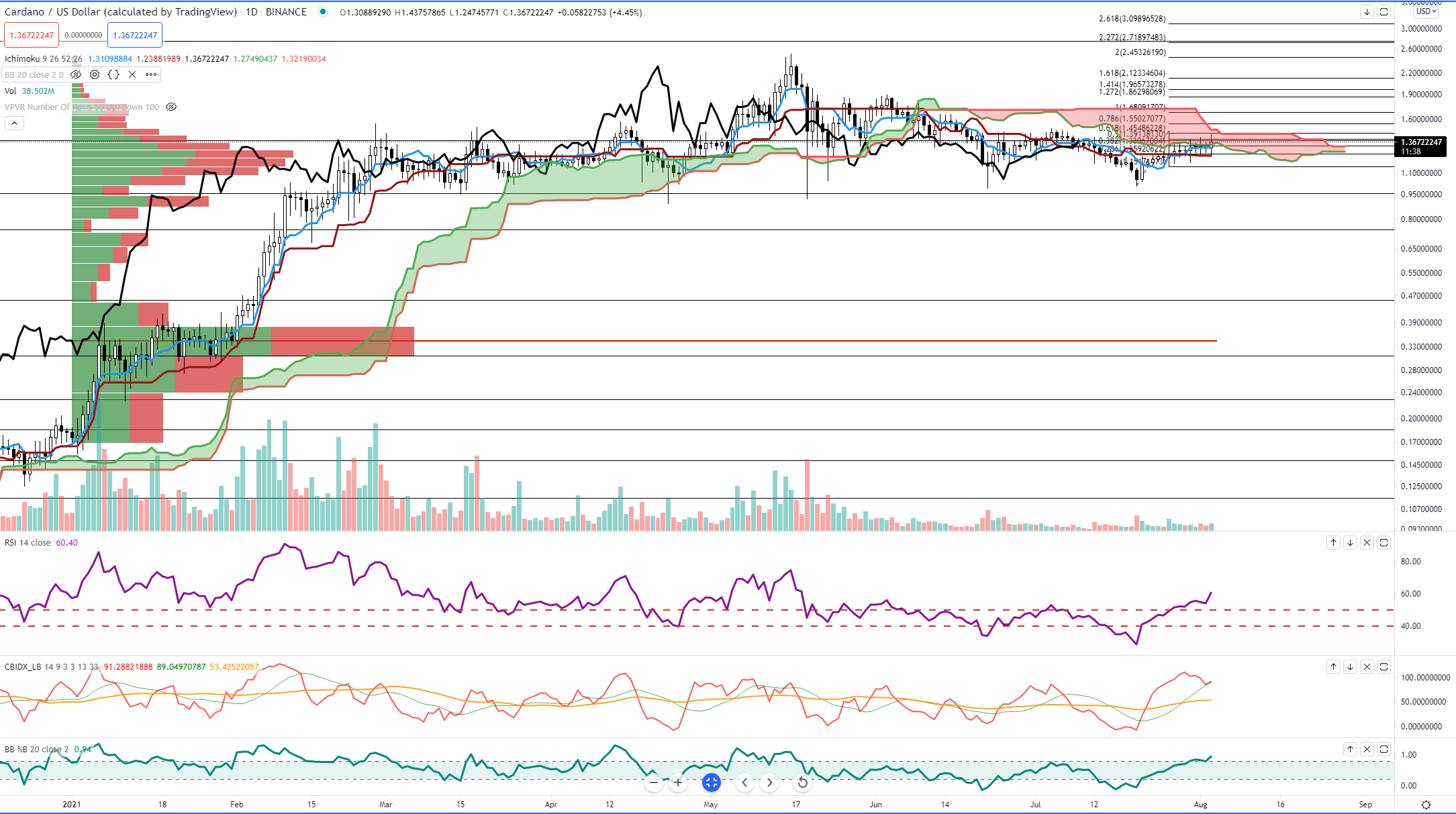This screenshot has height=814, width=1456.
Task: Move CBIDX_LB pane down
Action: [x=1350, y=666]
